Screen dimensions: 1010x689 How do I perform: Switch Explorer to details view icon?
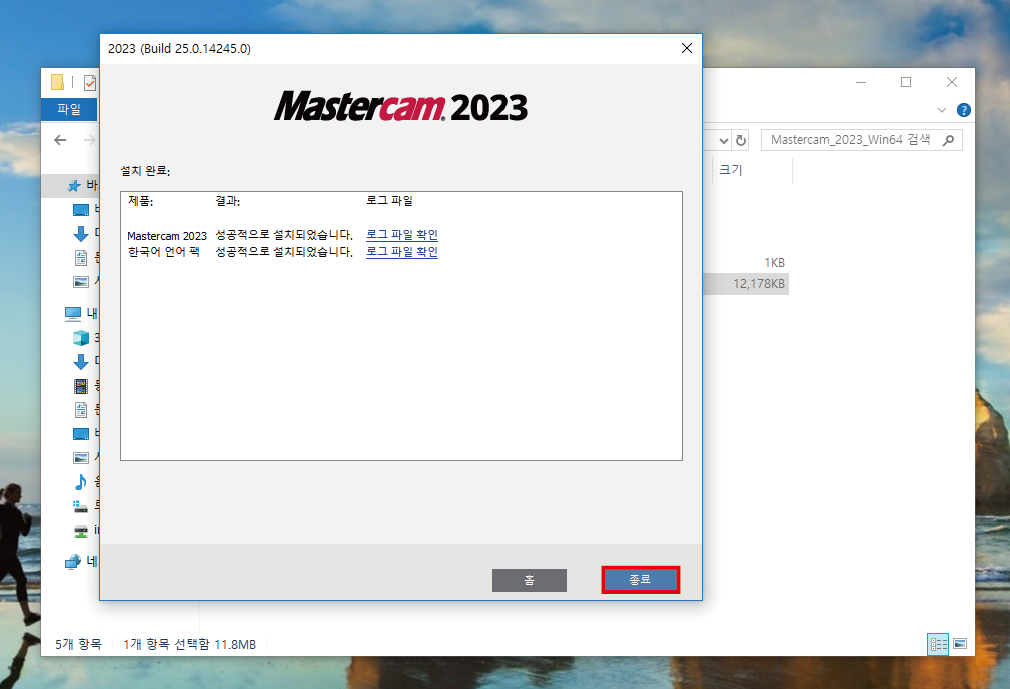pyautogui.click(x=939, y=644)
